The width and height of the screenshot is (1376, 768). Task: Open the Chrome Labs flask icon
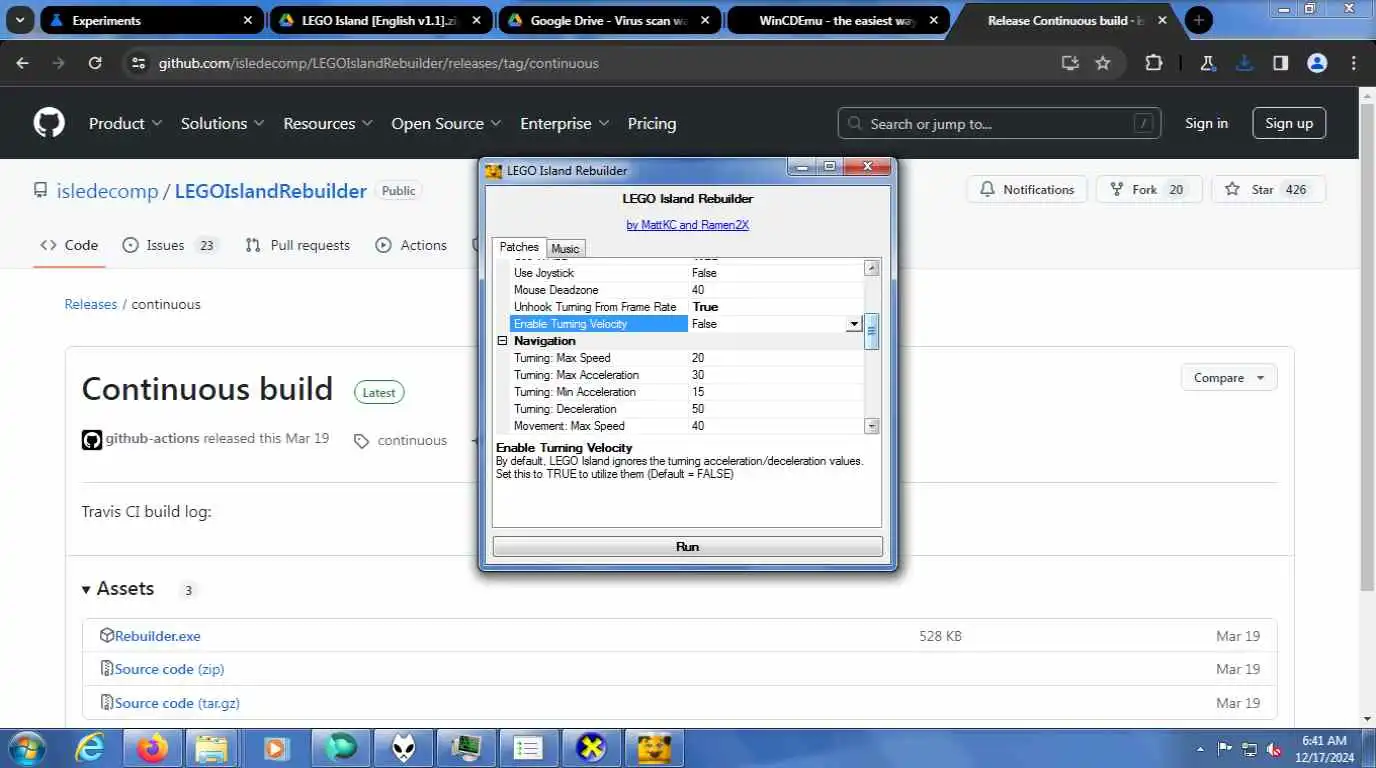point(1207,63)
